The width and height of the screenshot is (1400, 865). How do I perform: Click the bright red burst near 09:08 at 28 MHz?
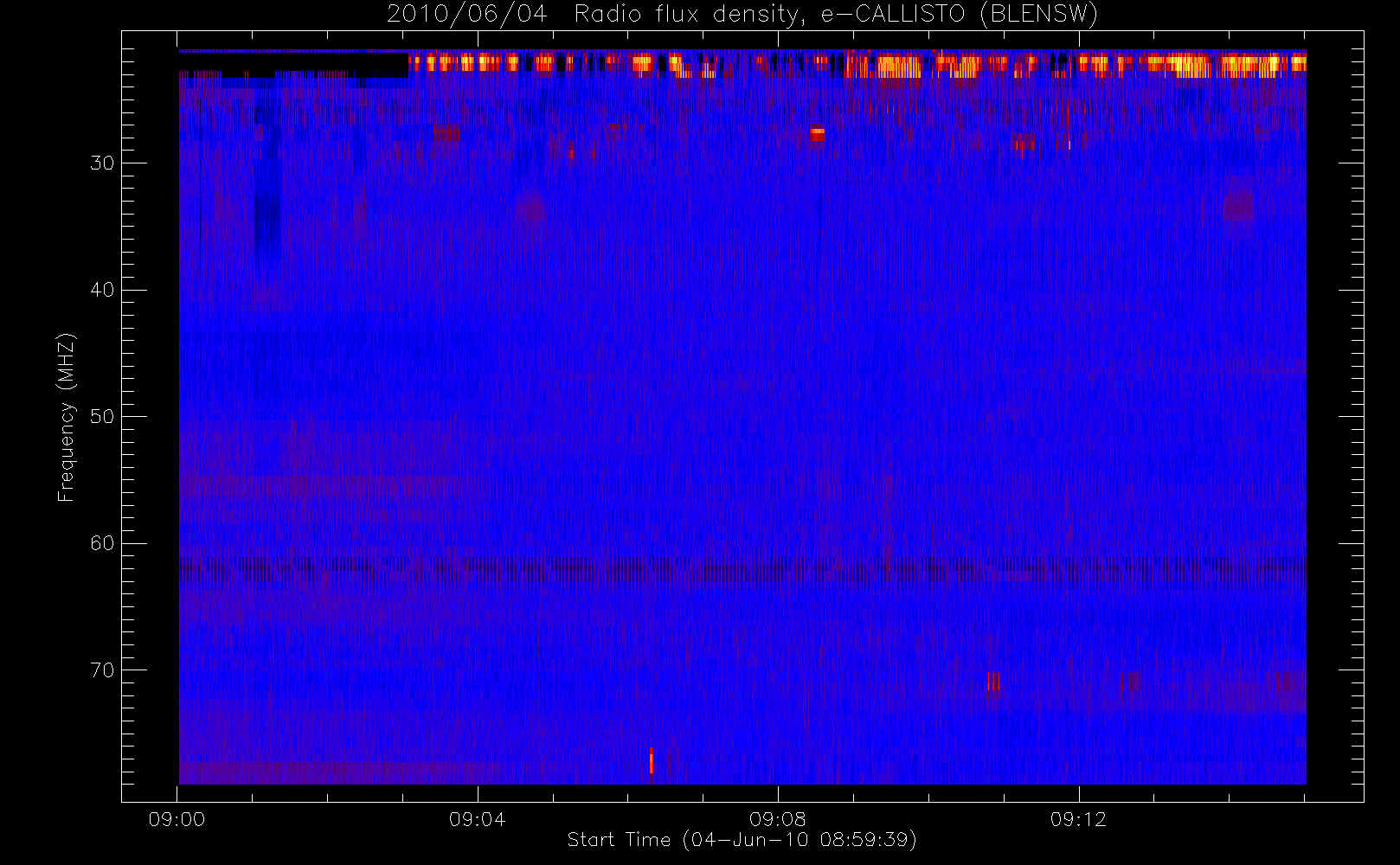click(818, 135)
